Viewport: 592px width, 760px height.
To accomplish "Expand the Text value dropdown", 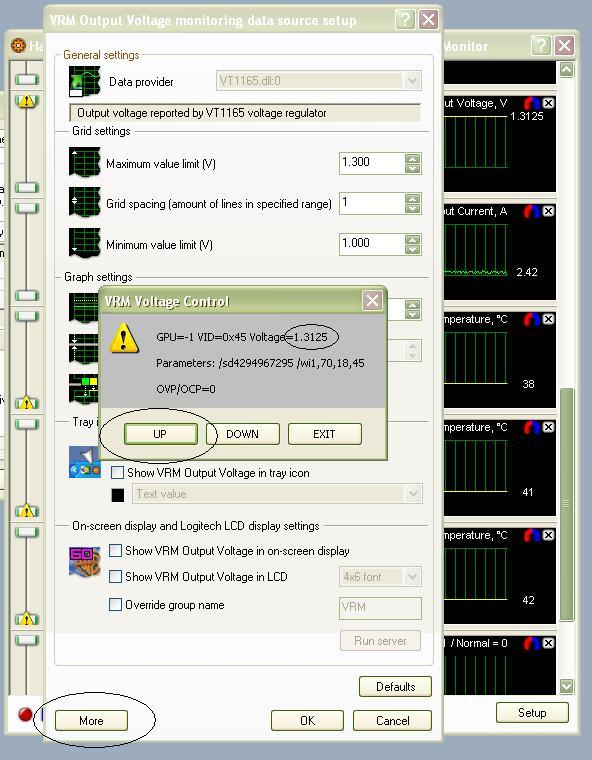I will [x=413, y=494].
